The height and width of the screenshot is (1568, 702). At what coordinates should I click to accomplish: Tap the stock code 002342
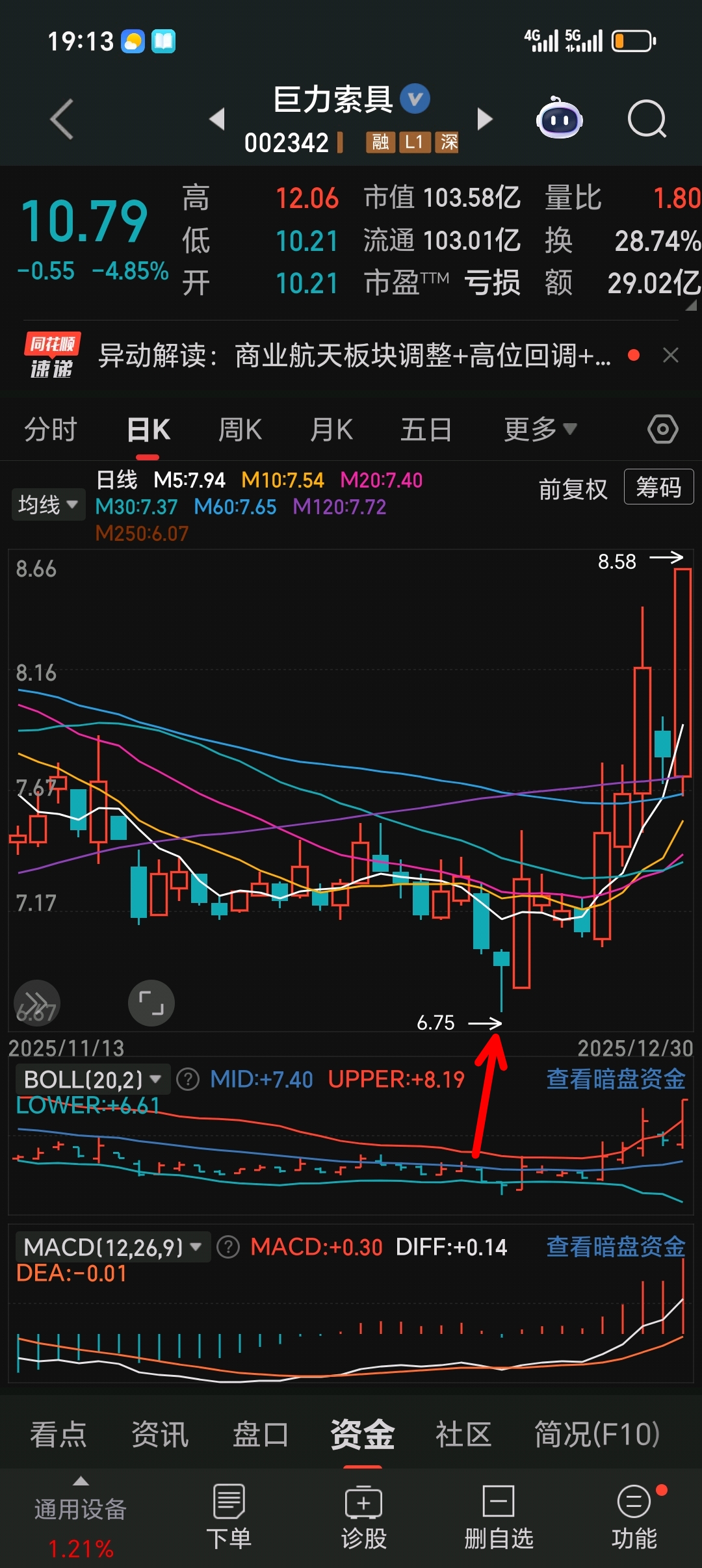click(287, 142)
